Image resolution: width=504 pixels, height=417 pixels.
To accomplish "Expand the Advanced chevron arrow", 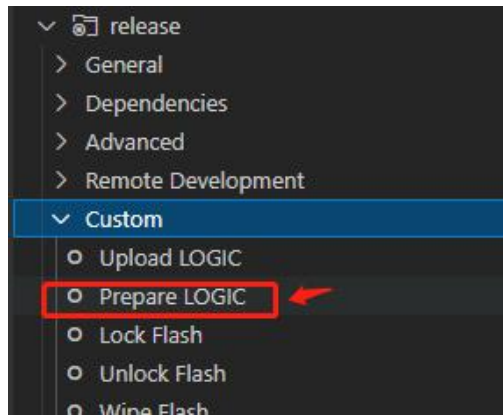I will click(x=61, y=142).
